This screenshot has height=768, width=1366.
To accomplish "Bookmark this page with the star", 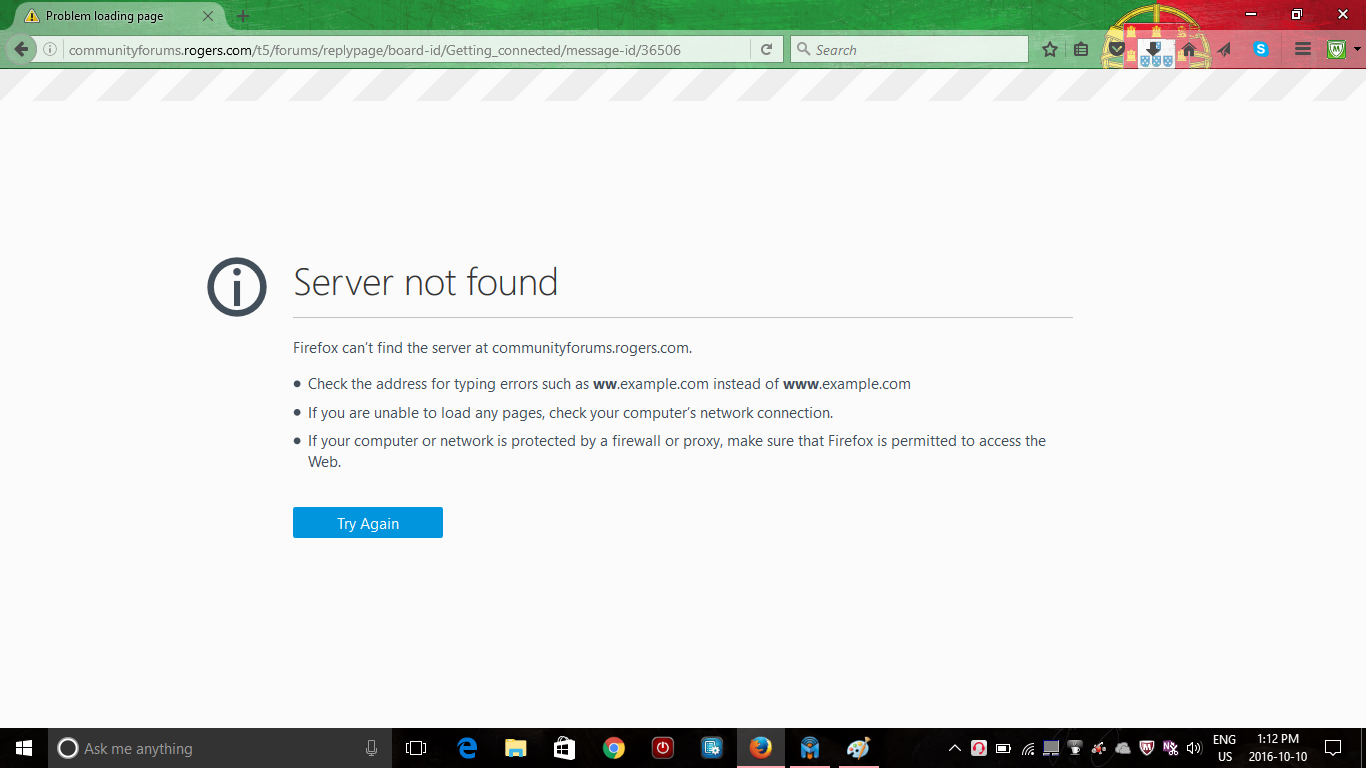I will point(1050,49).
